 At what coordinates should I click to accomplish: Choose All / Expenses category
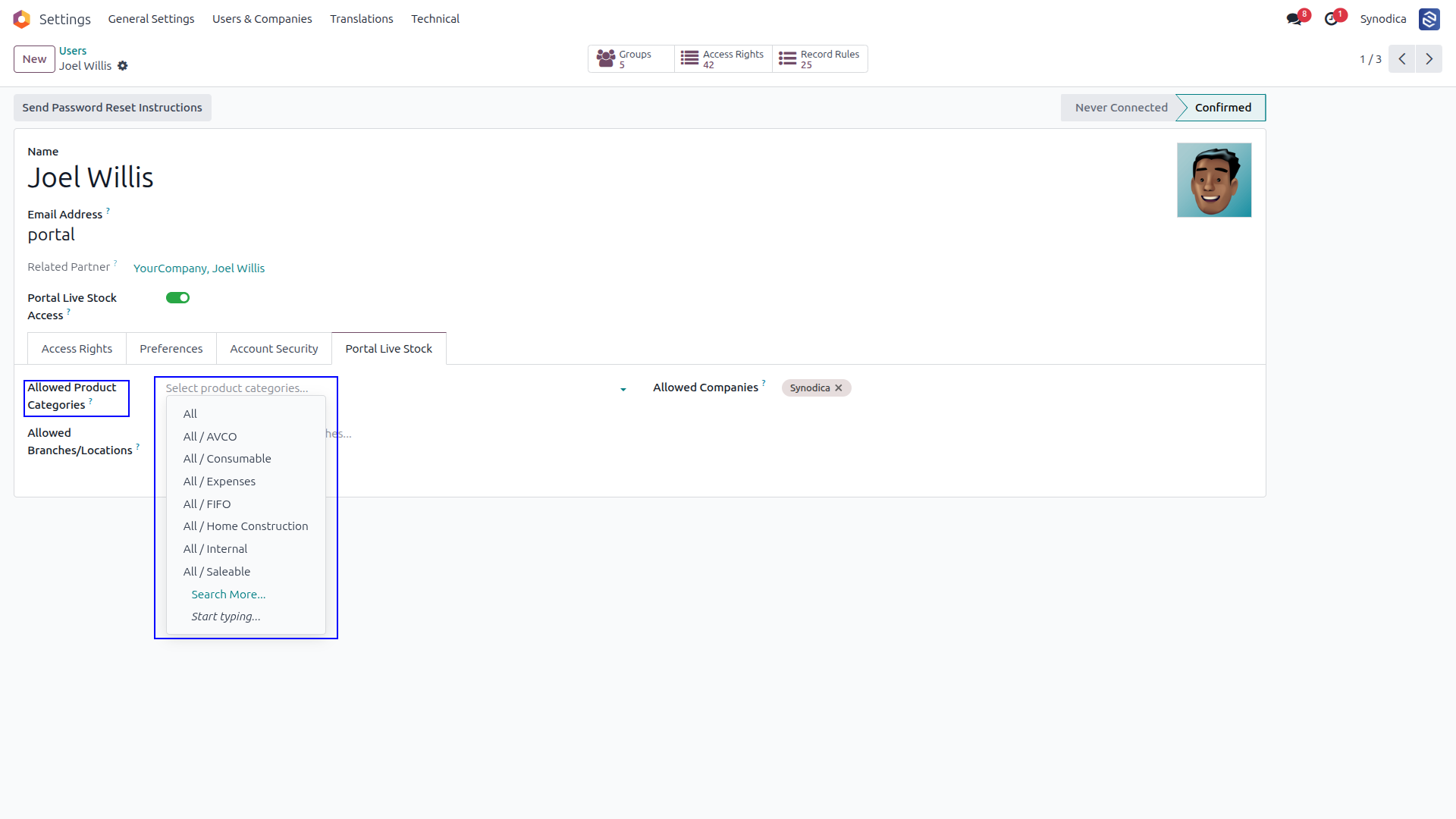246,482
